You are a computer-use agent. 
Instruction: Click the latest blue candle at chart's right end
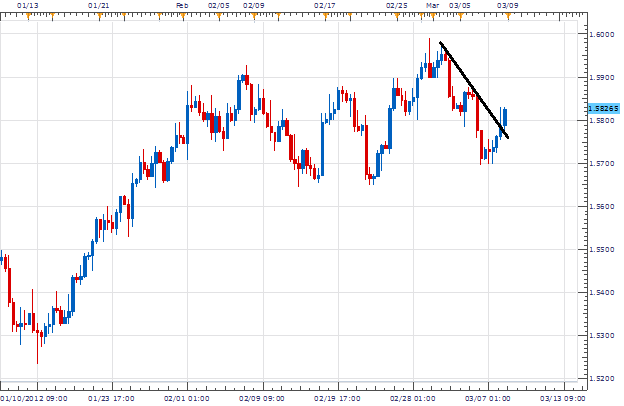(505, 117)
